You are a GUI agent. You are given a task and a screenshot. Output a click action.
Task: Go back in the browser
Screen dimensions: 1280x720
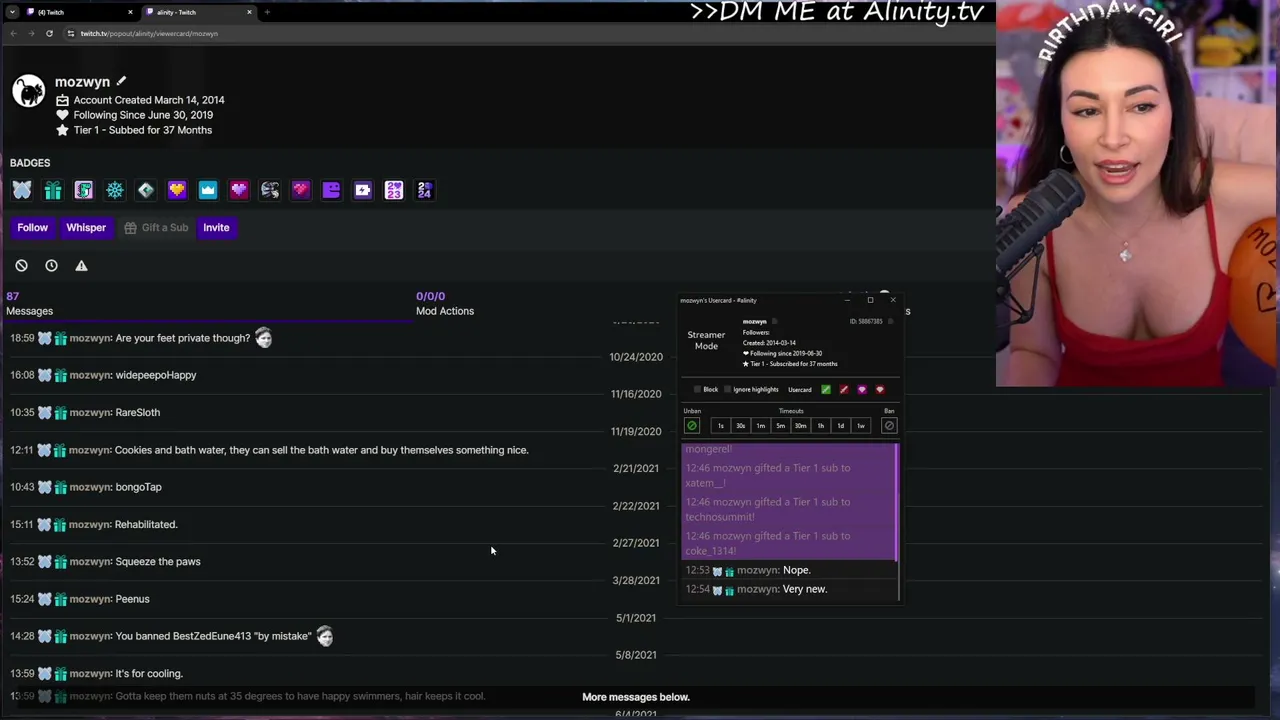tap(13, 34)
